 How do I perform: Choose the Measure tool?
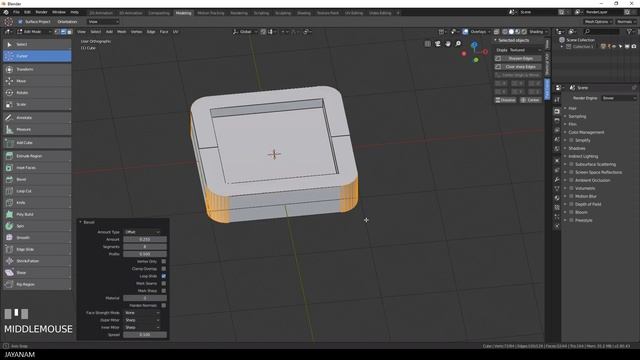37,129
